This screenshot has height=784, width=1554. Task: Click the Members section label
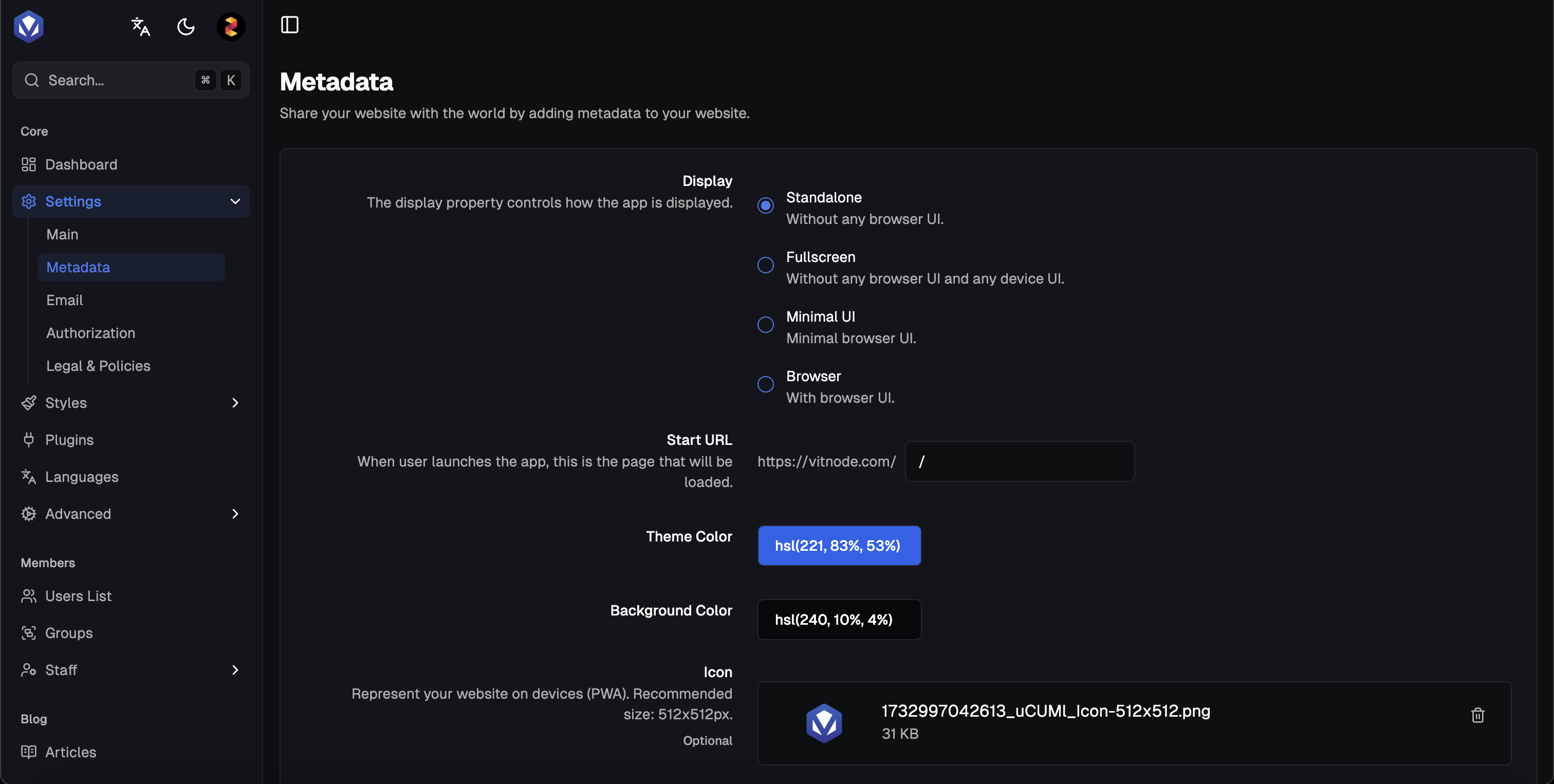pyautogui.click(x=48, y=563)
